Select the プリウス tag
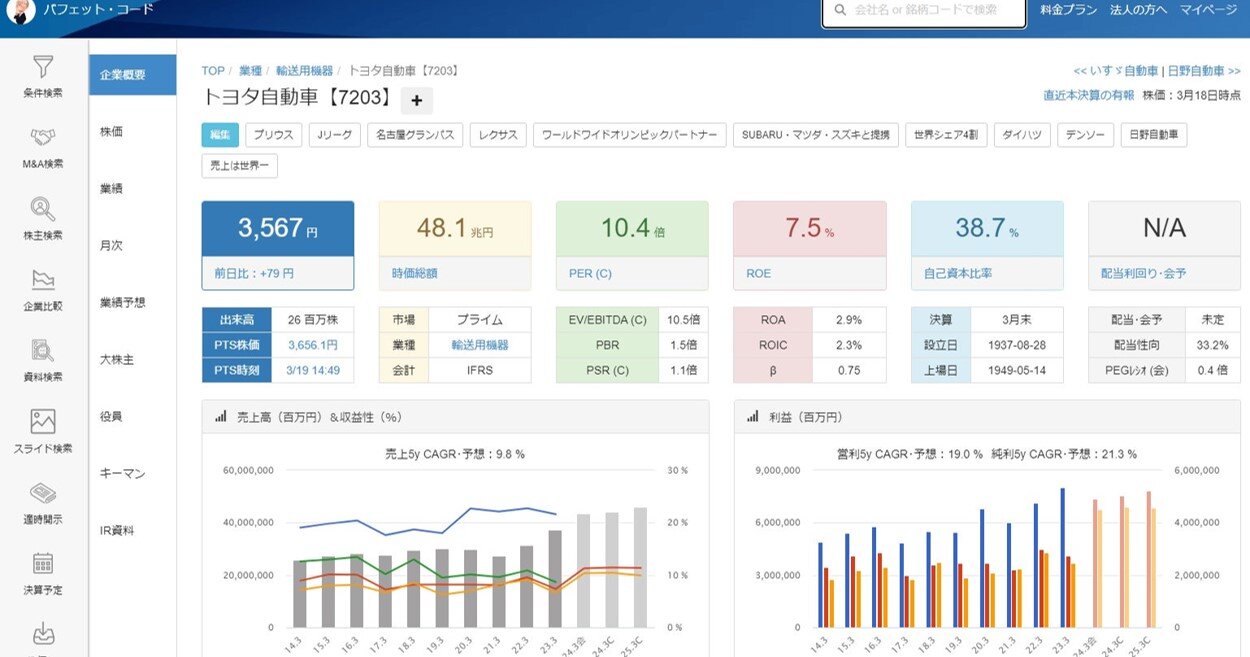 point(273,135)
